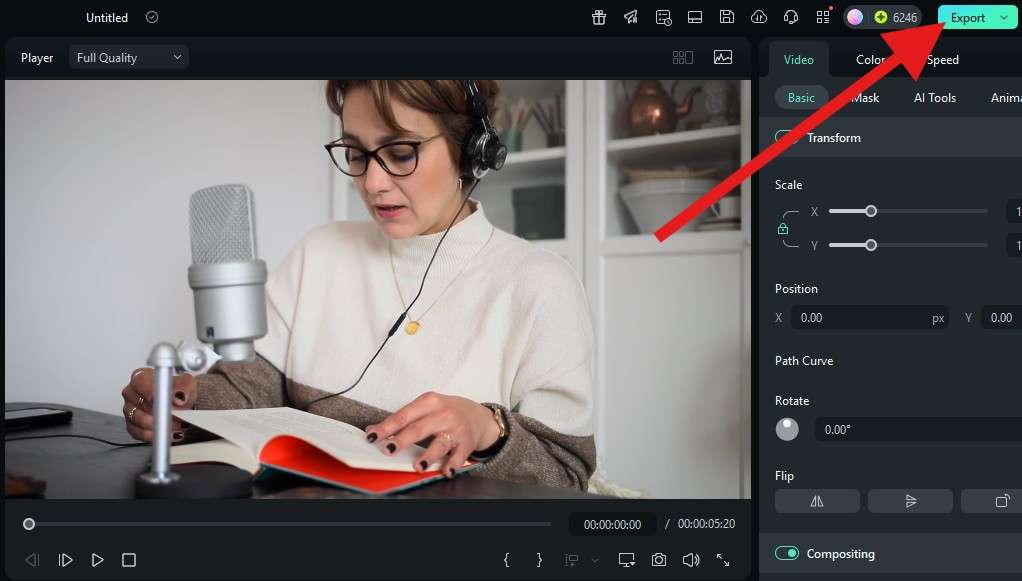Click the paper plane share icon
This screenshot has height=581, width=1022.
click(x=630, y=18)
